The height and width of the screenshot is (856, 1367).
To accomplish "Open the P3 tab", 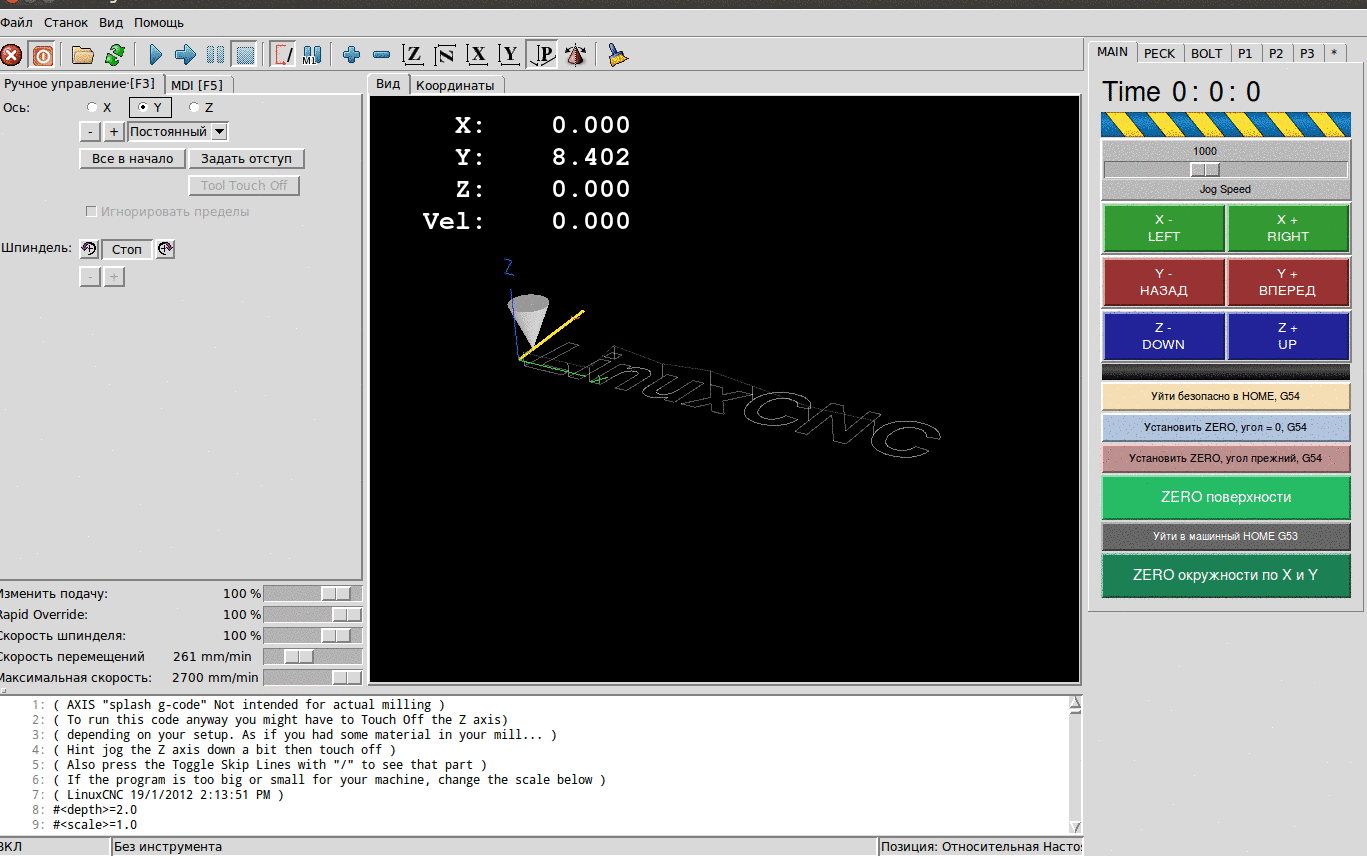I will (1307, 53).
